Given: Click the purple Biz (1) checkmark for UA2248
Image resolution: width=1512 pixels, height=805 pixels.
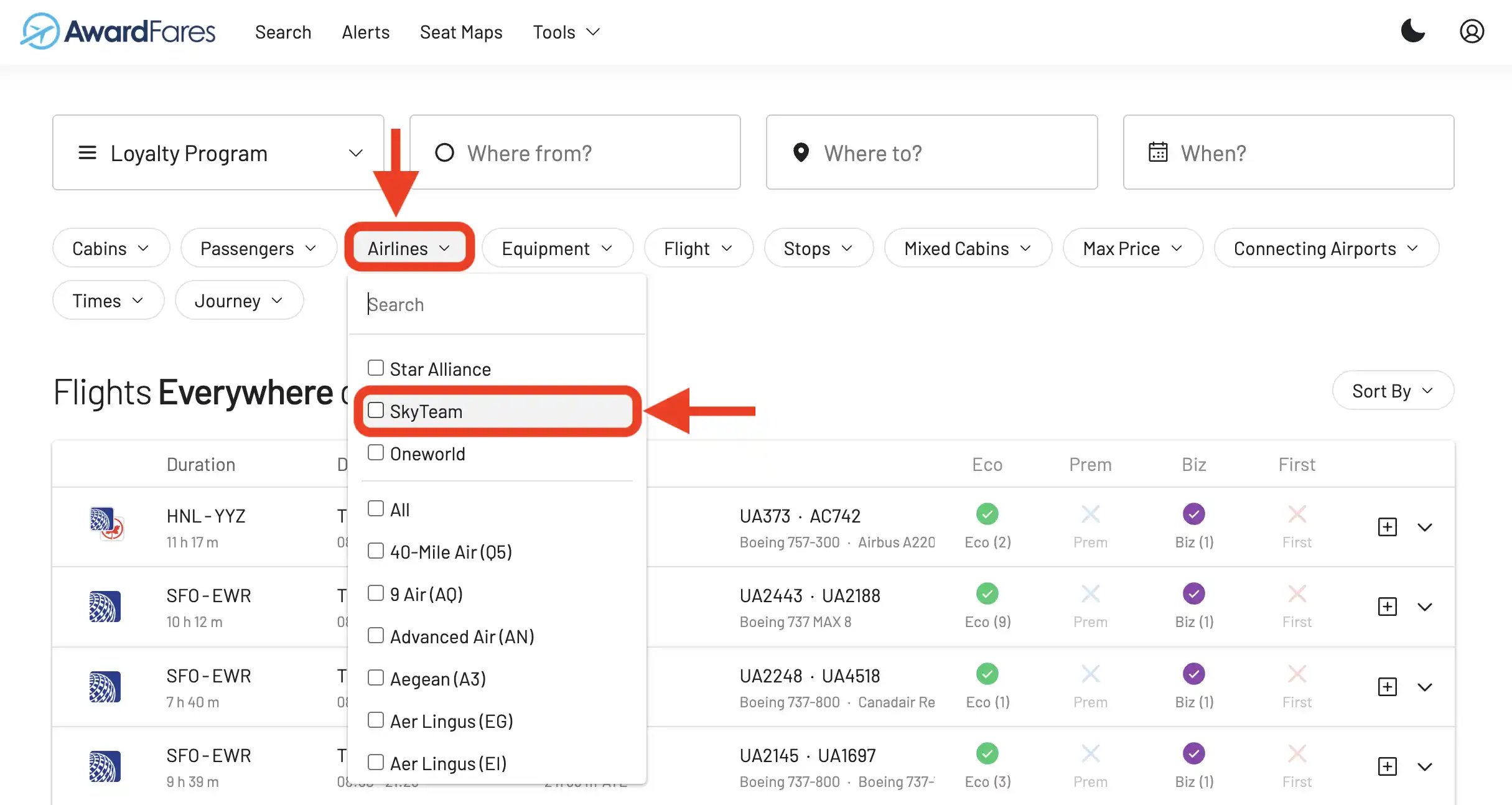Looking at the screenshot, I should [1193, 674].
